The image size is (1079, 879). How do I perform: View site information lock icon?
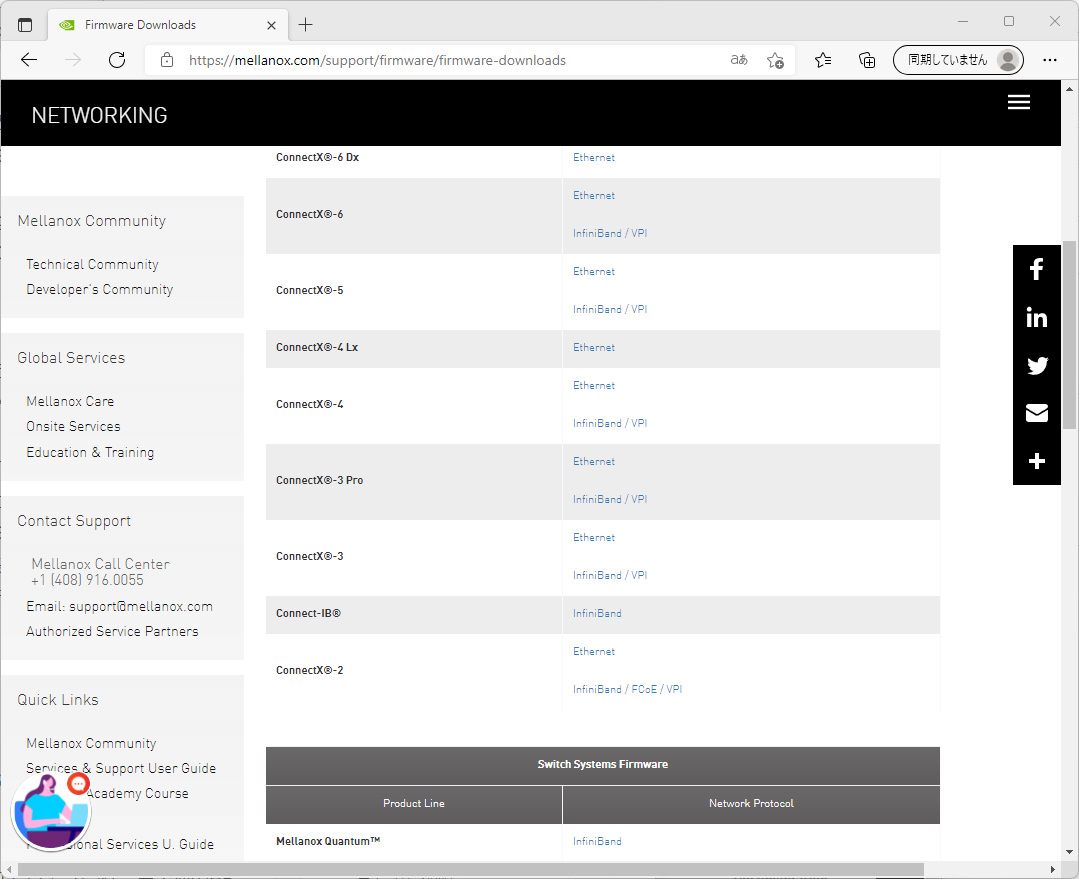pos(167,60)
